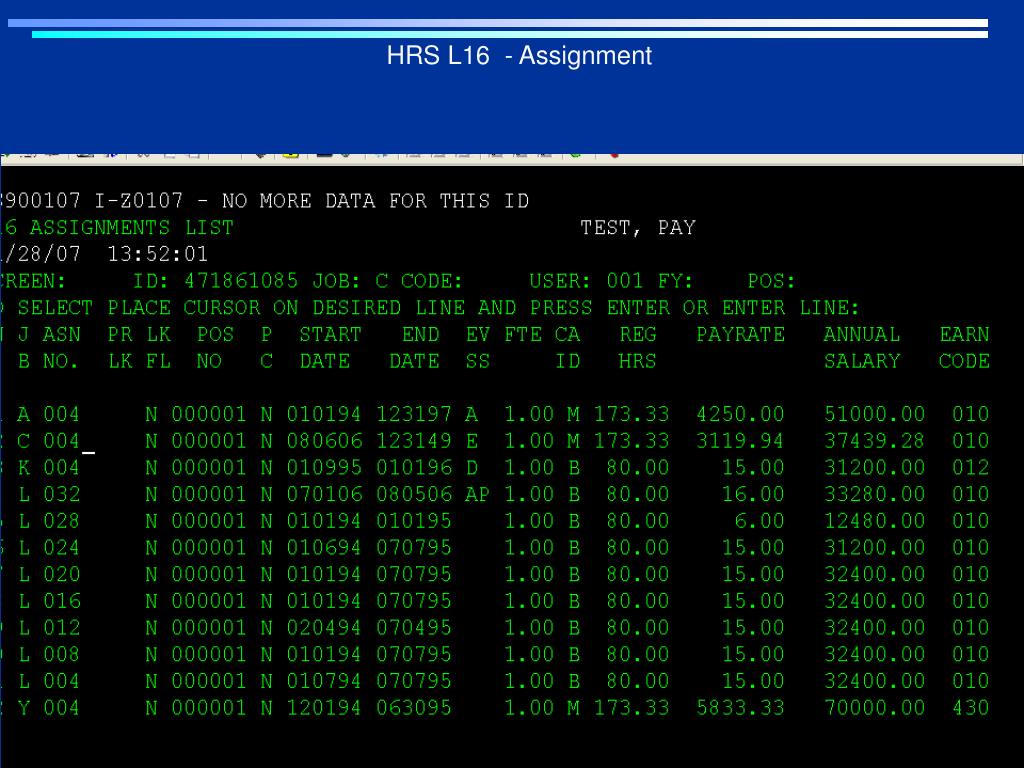Click the PAYRATE column header
This screenshot has width=1024, height=768.
(x=741, y=334)
